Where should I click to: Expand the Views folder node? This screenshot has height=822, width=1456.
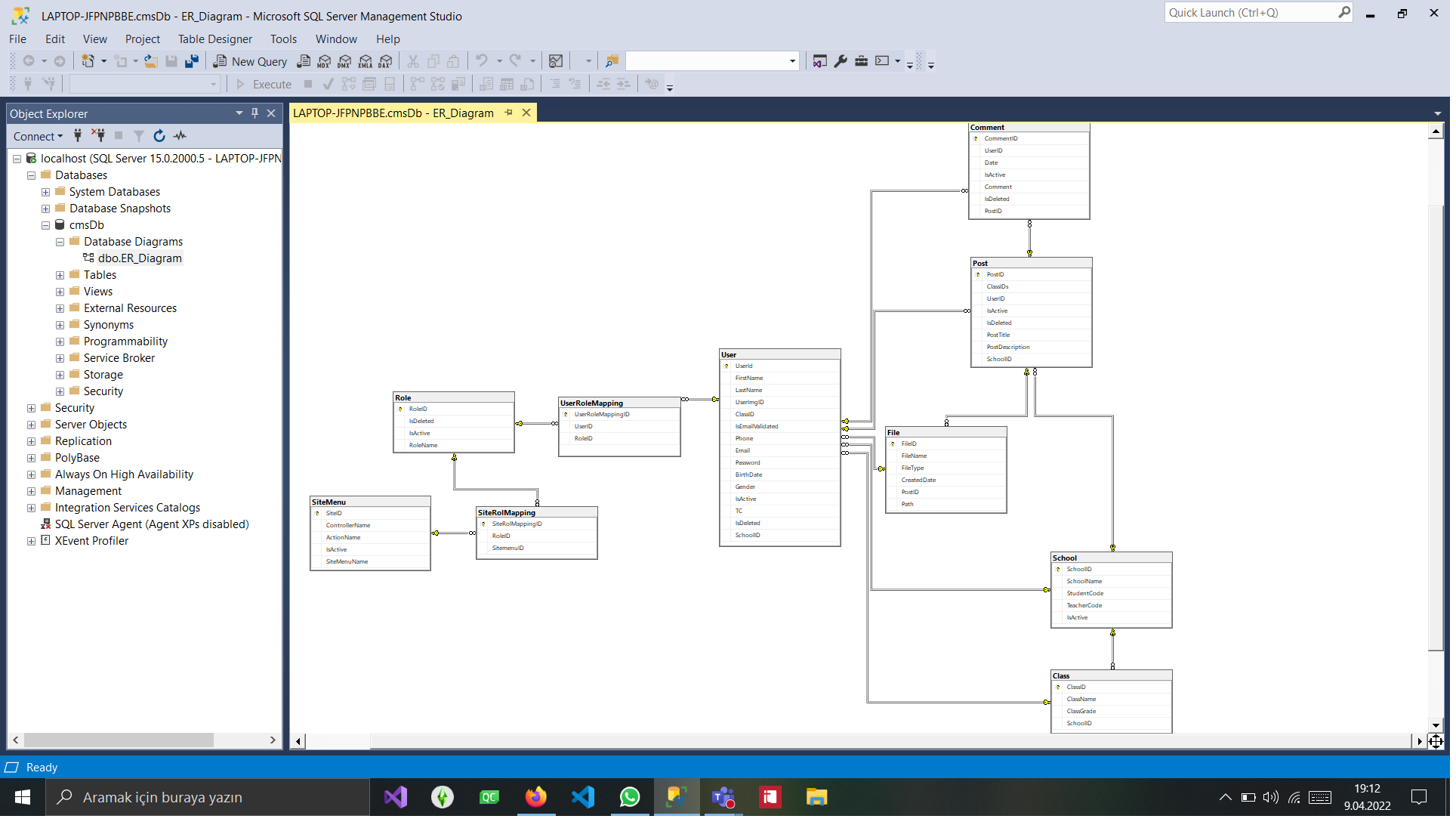point(60,292)
